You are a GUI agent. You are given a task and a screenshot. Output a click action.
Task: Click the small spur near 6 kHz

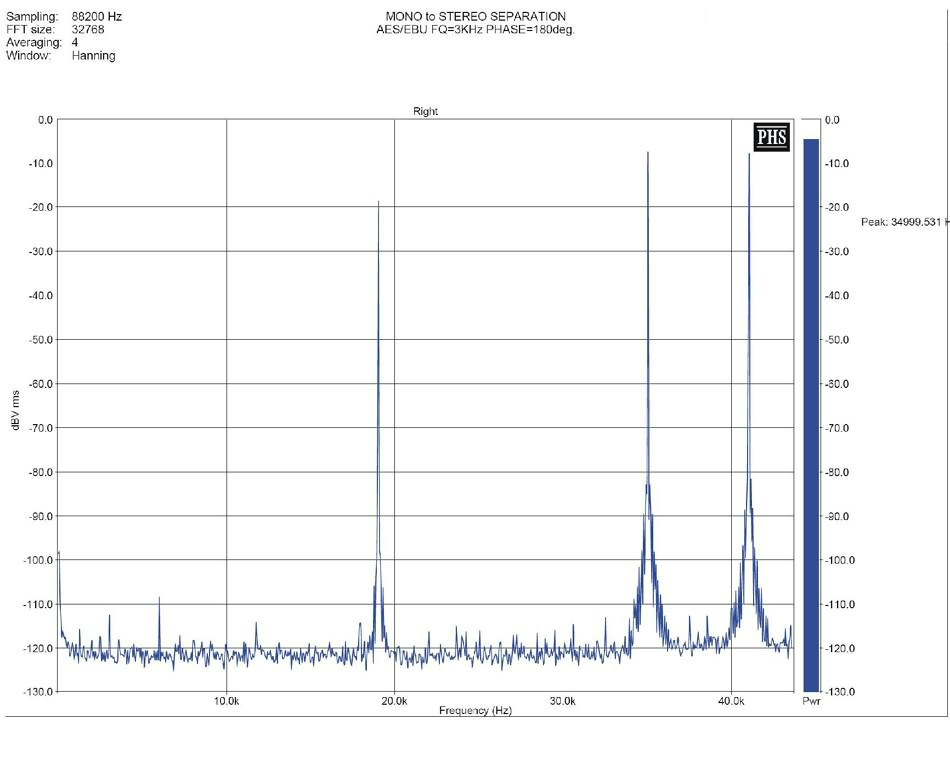[x=159, y=599]
